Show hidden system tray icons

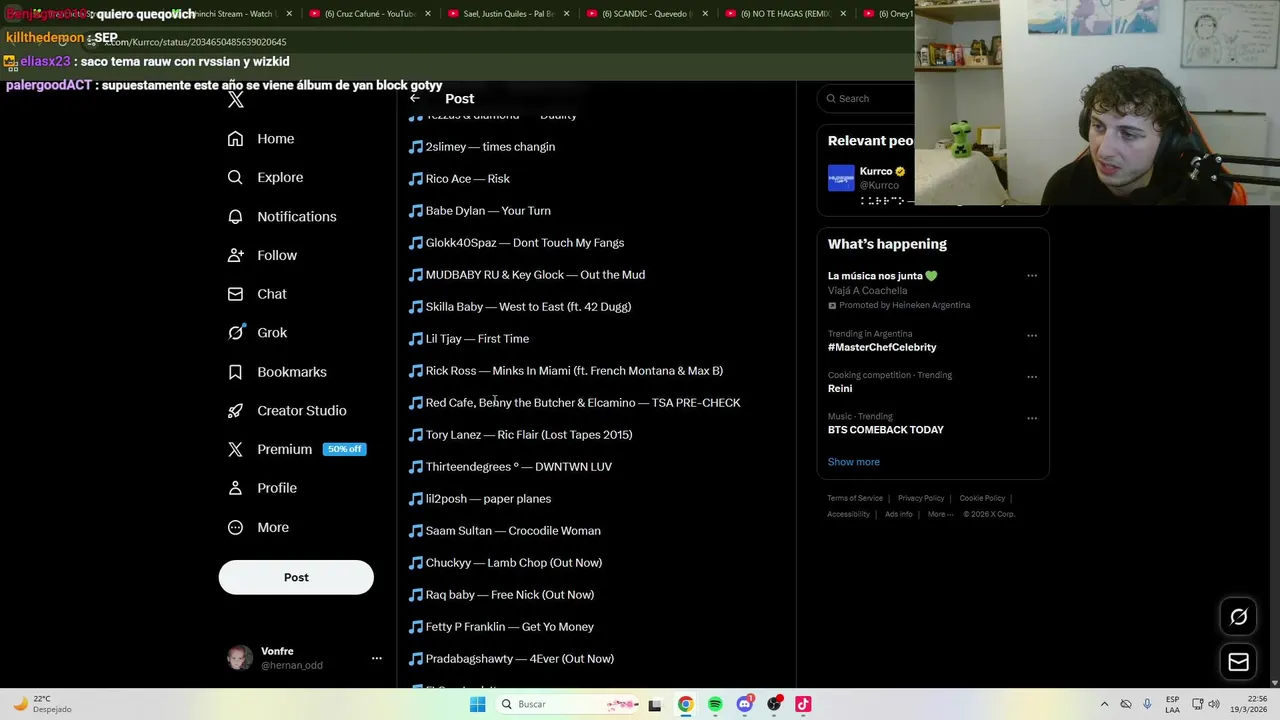pyautogui.click(x=1104, y=704)
